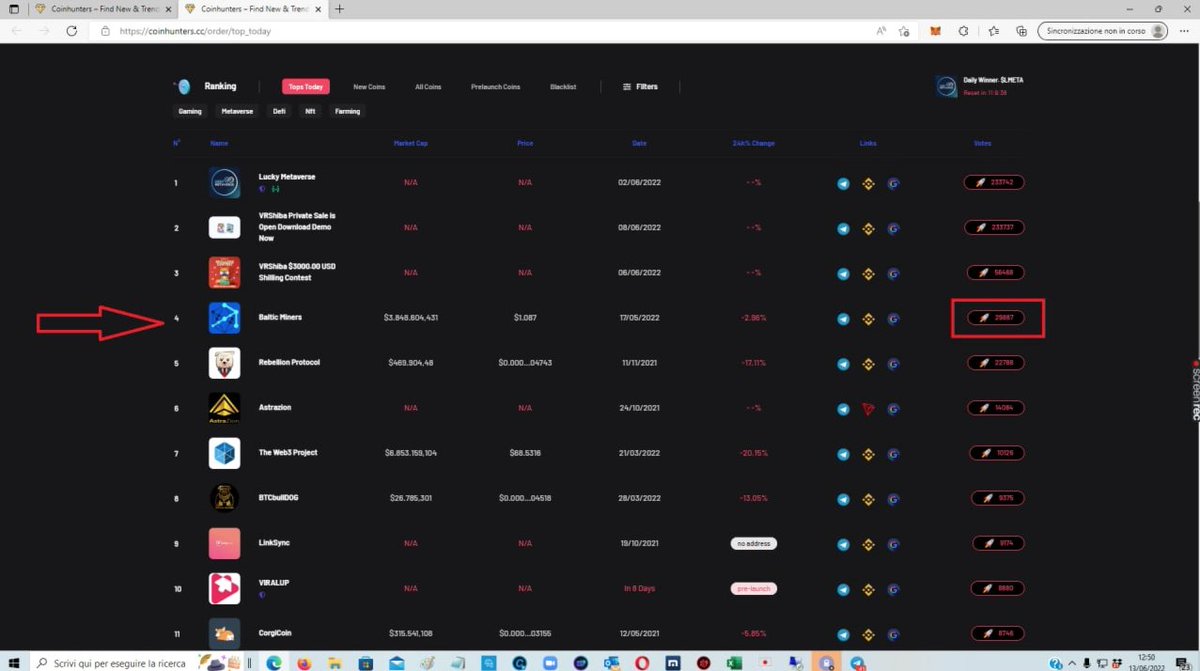The image size is (1200, 671).
Task: Click the Coinhunters logo beside Ranking
Action: coord(181,86)
